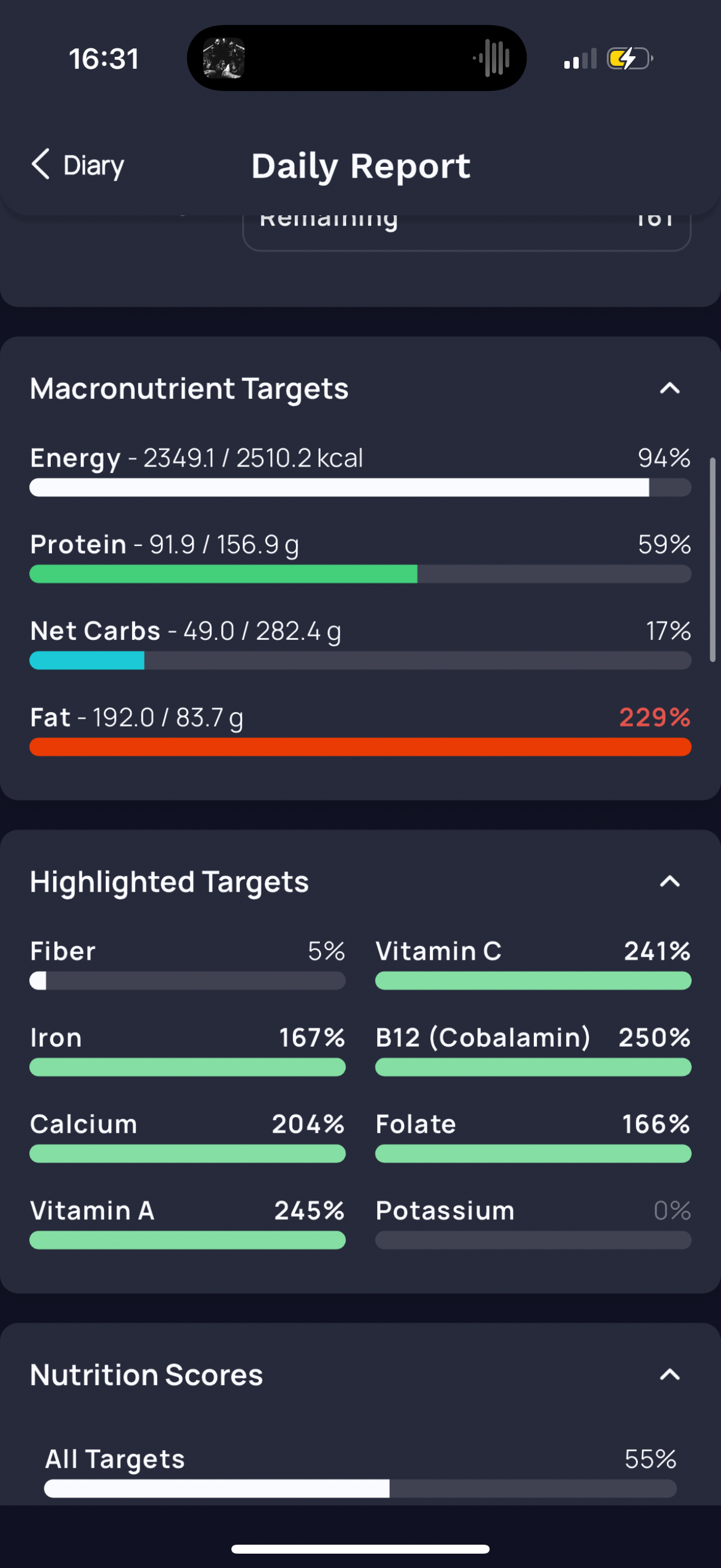721x1568 pixels.
Task: Tap the now-playing album art thumbnail
Action: pos(224,59)
